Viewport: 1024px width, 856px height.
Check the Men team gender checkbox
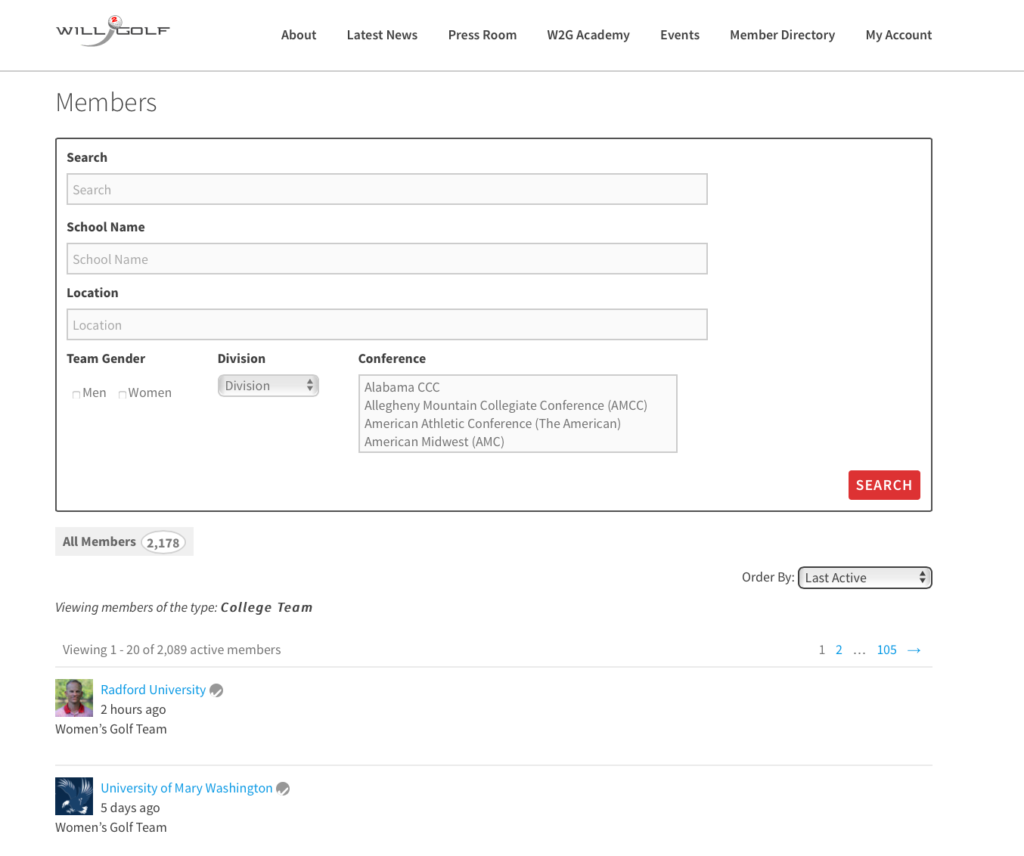tap(76, 394)
